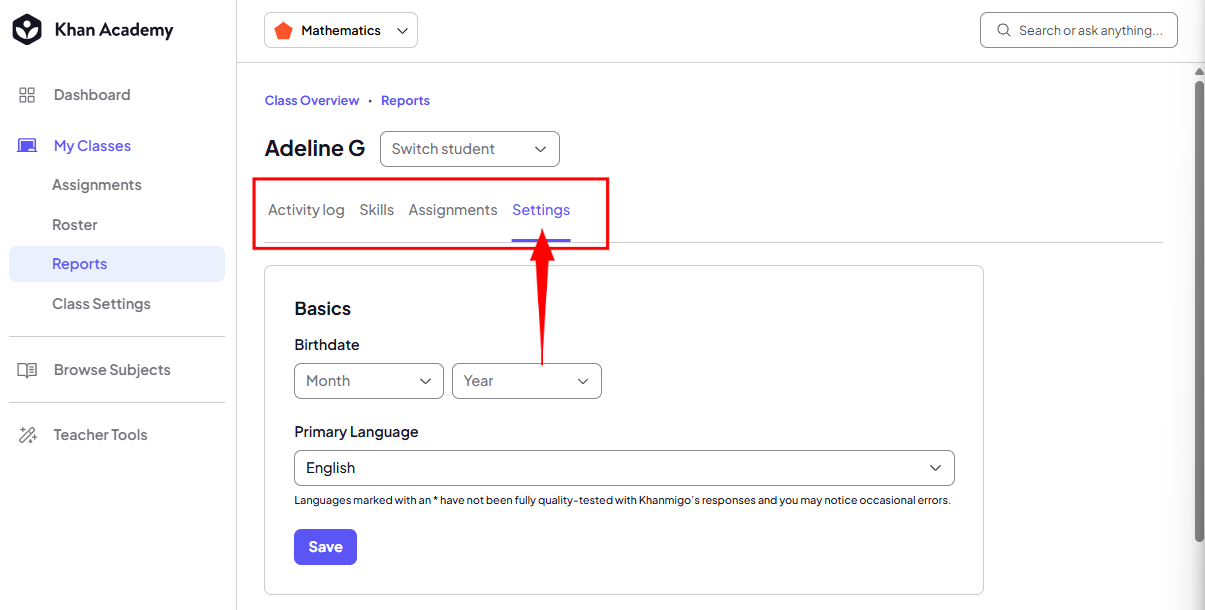Open the Switch student dropdown
The height and width of the screenshot is (610, 1205).
pos(470,149)
